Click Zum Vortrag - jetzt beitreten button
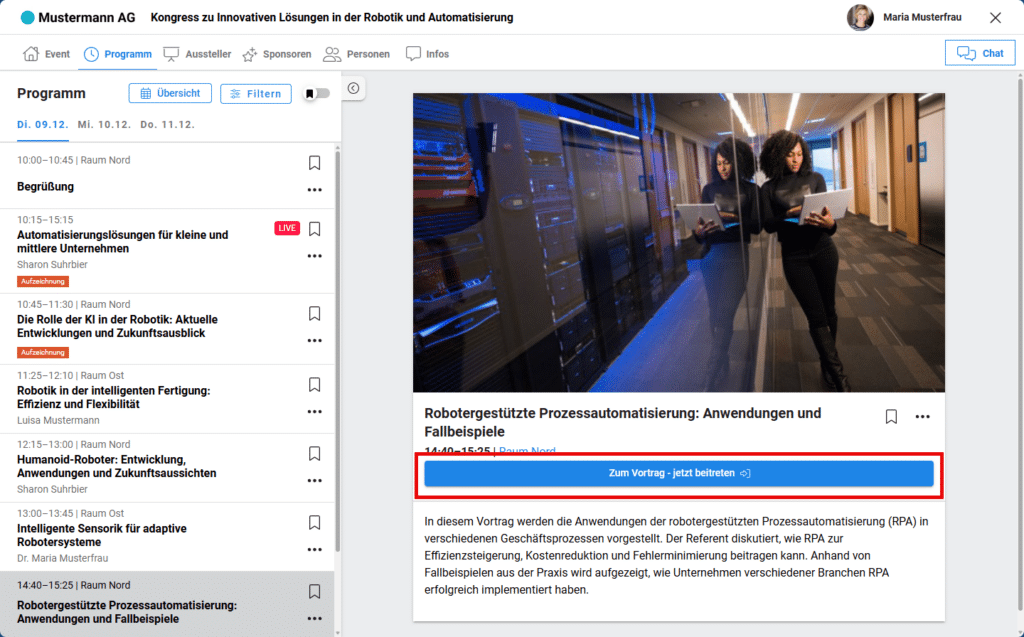This screenshot has height=637, width=1024. (x=679, y=473)
